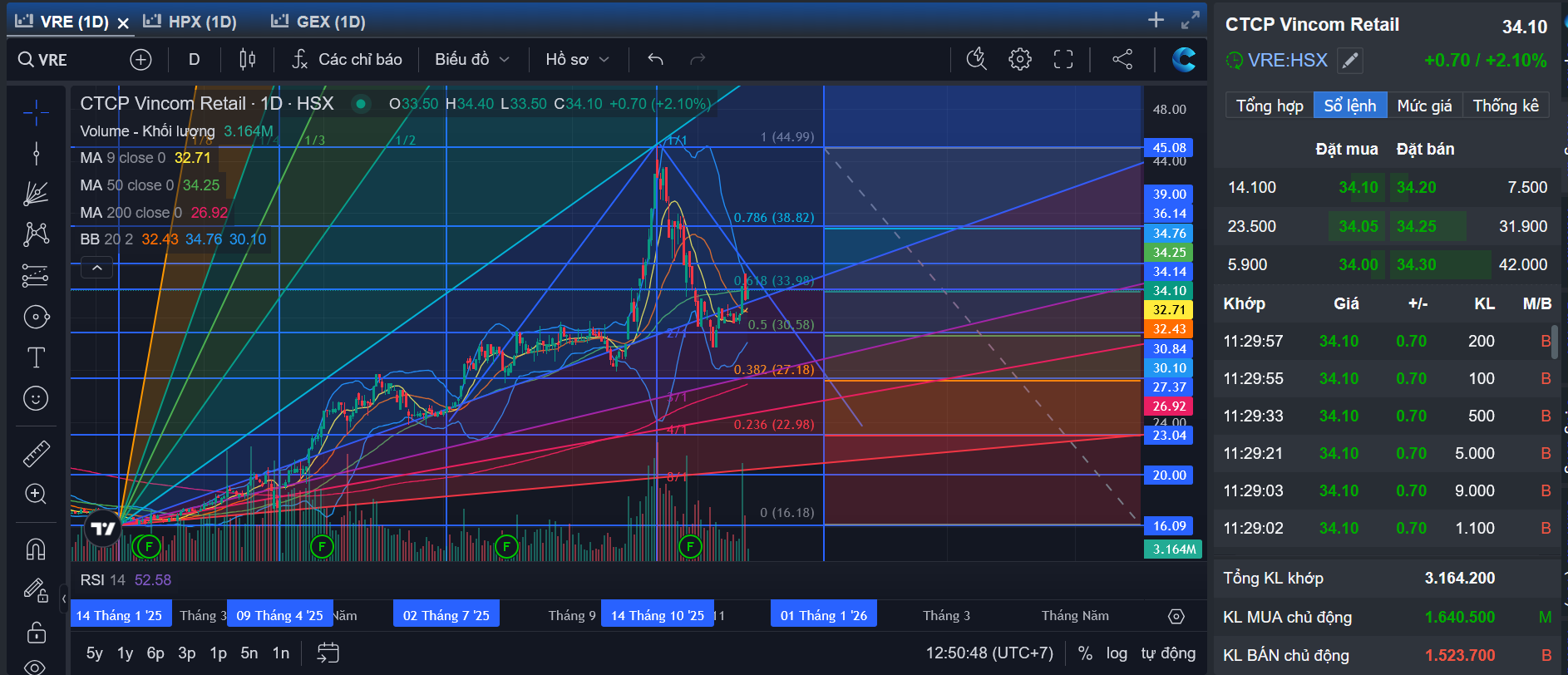The image size is (1568, 675).
Task: Click the F event marker below 14 Tháng 10 '25
Action: pos(690,546)
